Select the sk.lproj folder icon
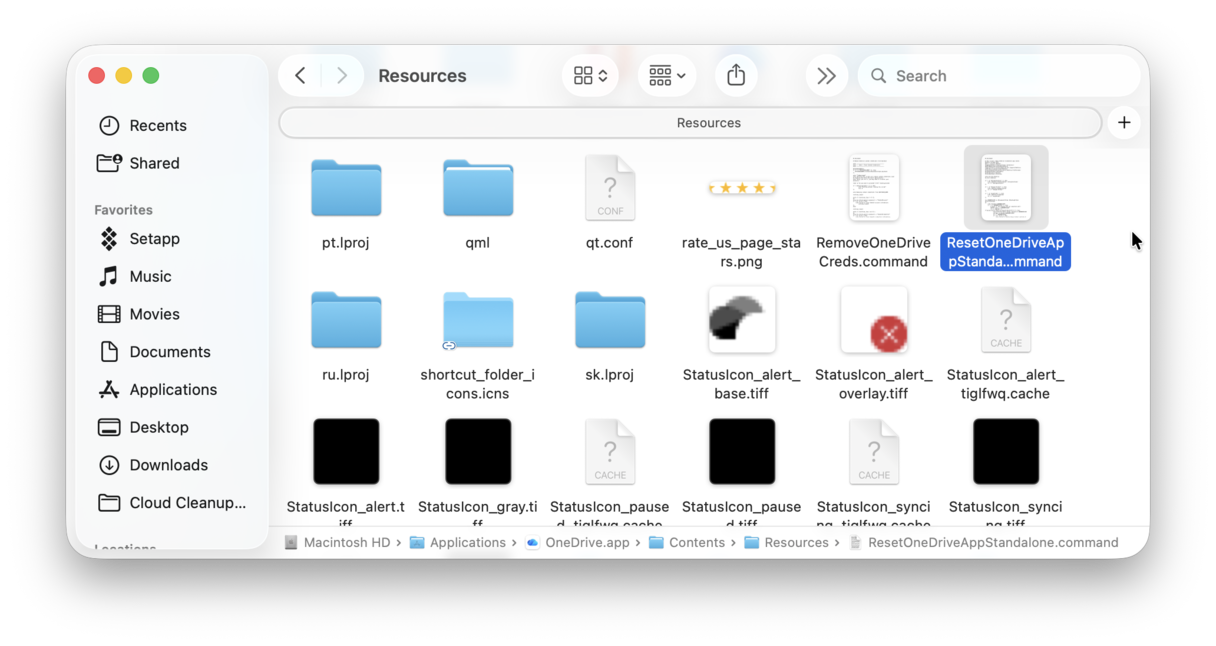This screenshot has height=646, width=1216. click(x=610, y=320)
